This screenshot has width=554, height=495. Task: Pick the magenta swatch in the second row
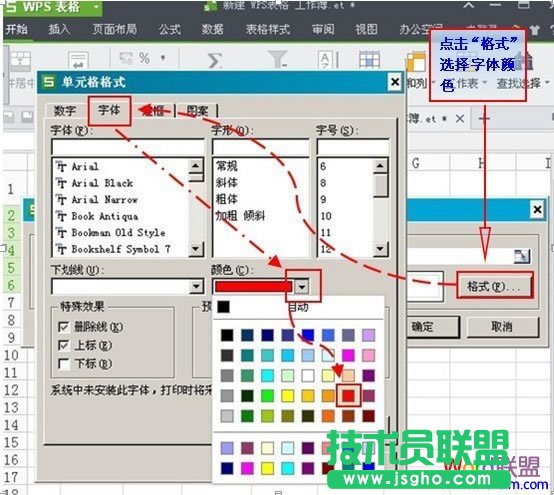[x=348, y=355]
